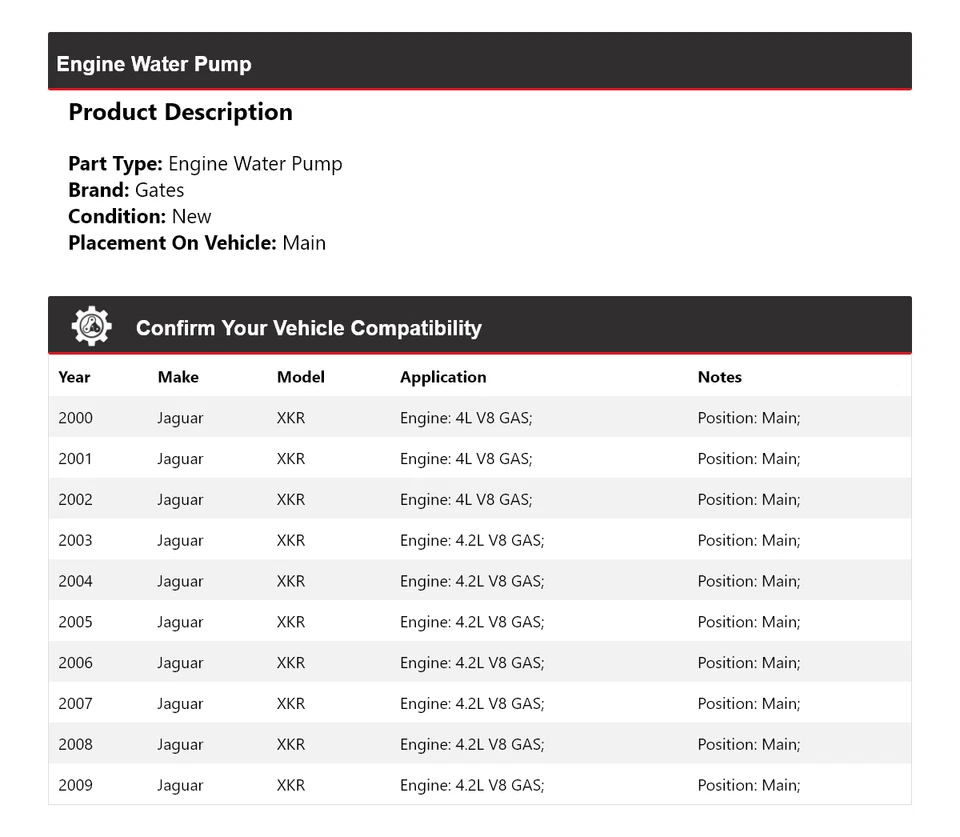Click the Notes column header
Viewport: 960px width, 837px height.
pyautogui.click(x=719, y=377)
